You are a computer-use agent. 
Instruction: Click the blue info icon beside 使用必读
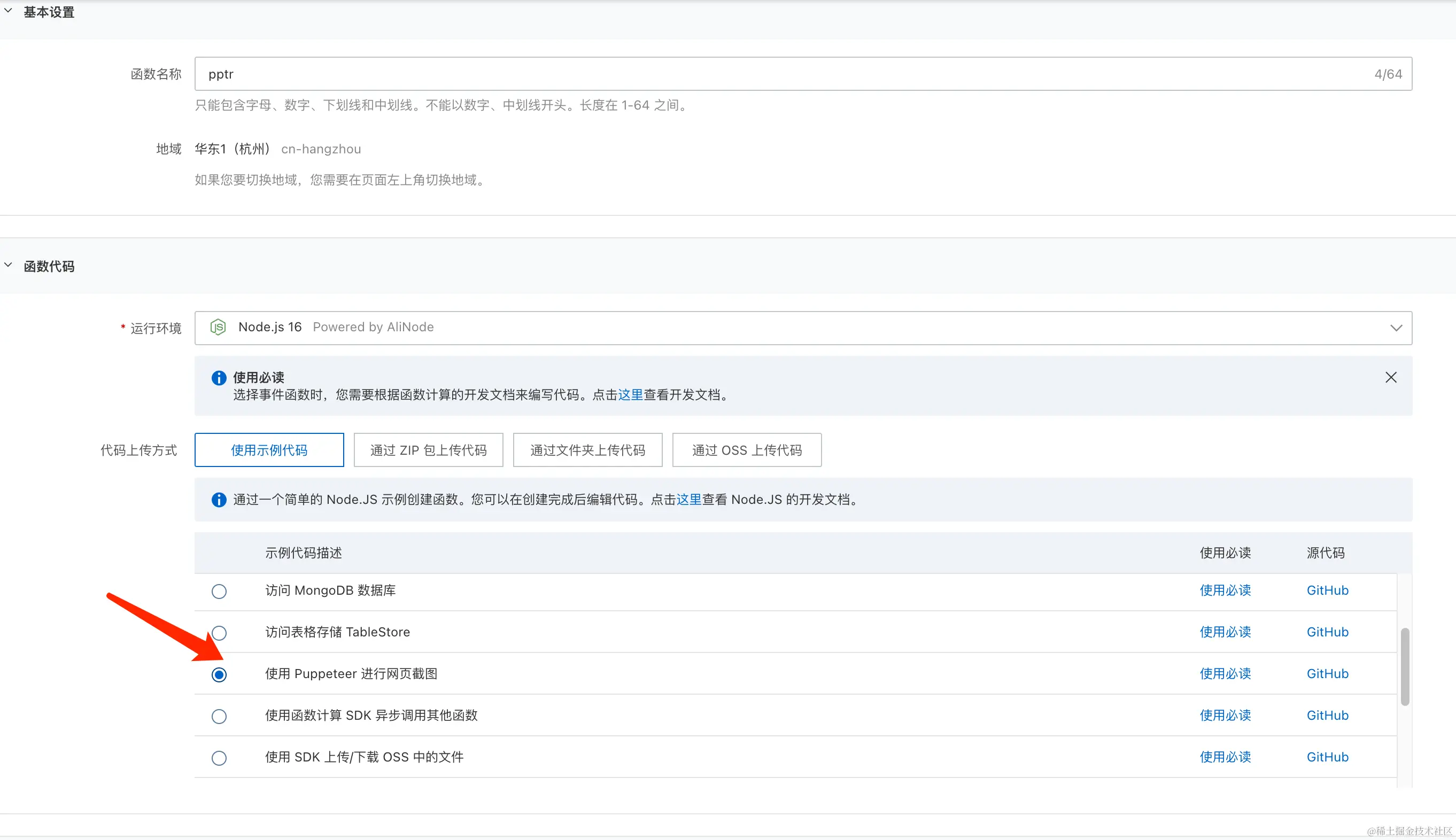click(219, 378)
